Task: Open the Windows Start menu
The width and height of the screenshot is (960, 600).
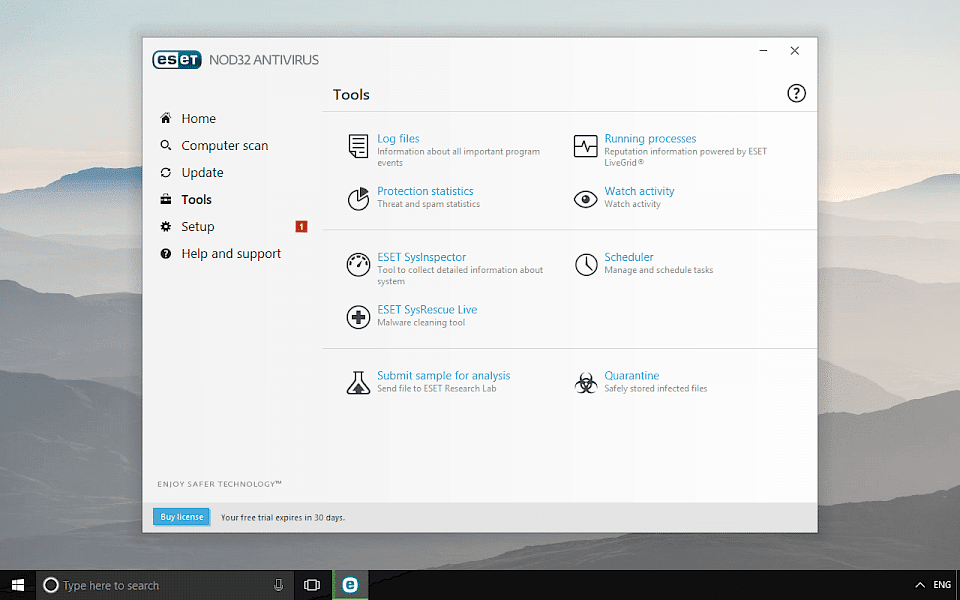Action: pyautogui.click(x=18, y=585)
